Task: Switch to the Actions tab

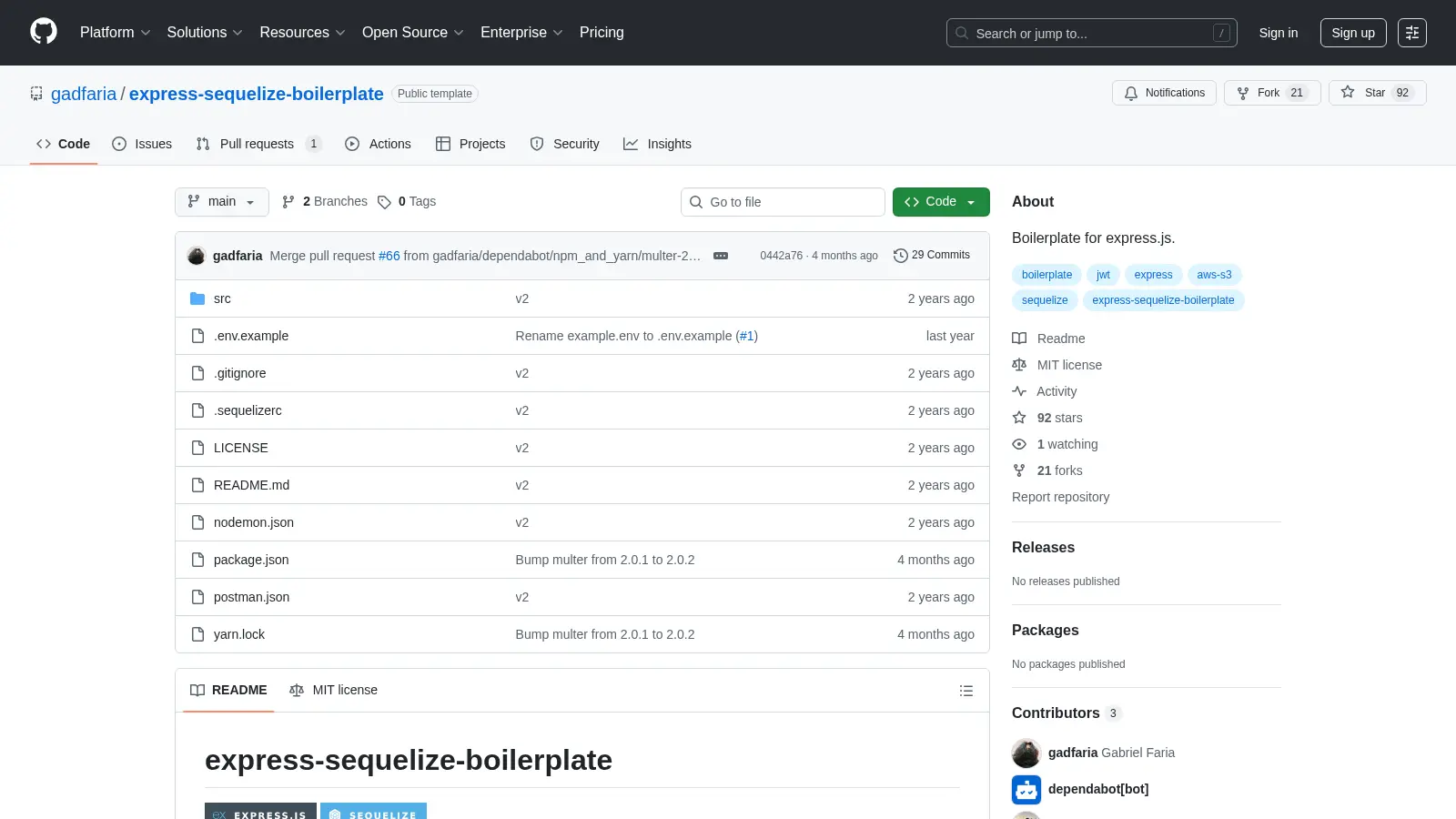Action: (378, 144)
